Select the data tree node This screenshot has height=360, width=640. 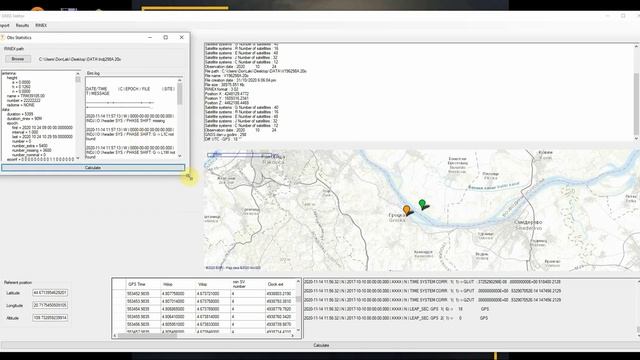click(6, 110)
